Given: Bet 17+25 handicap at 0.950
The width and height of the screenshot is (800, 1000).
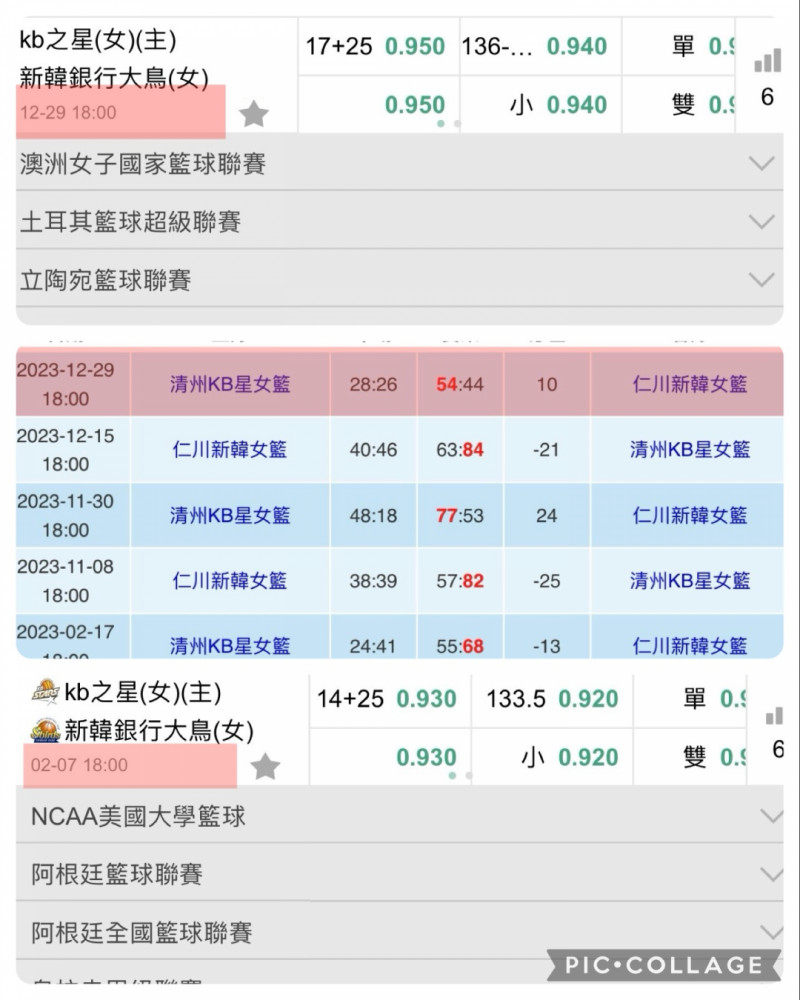Looking at the screenshot, I should (378, 46).
